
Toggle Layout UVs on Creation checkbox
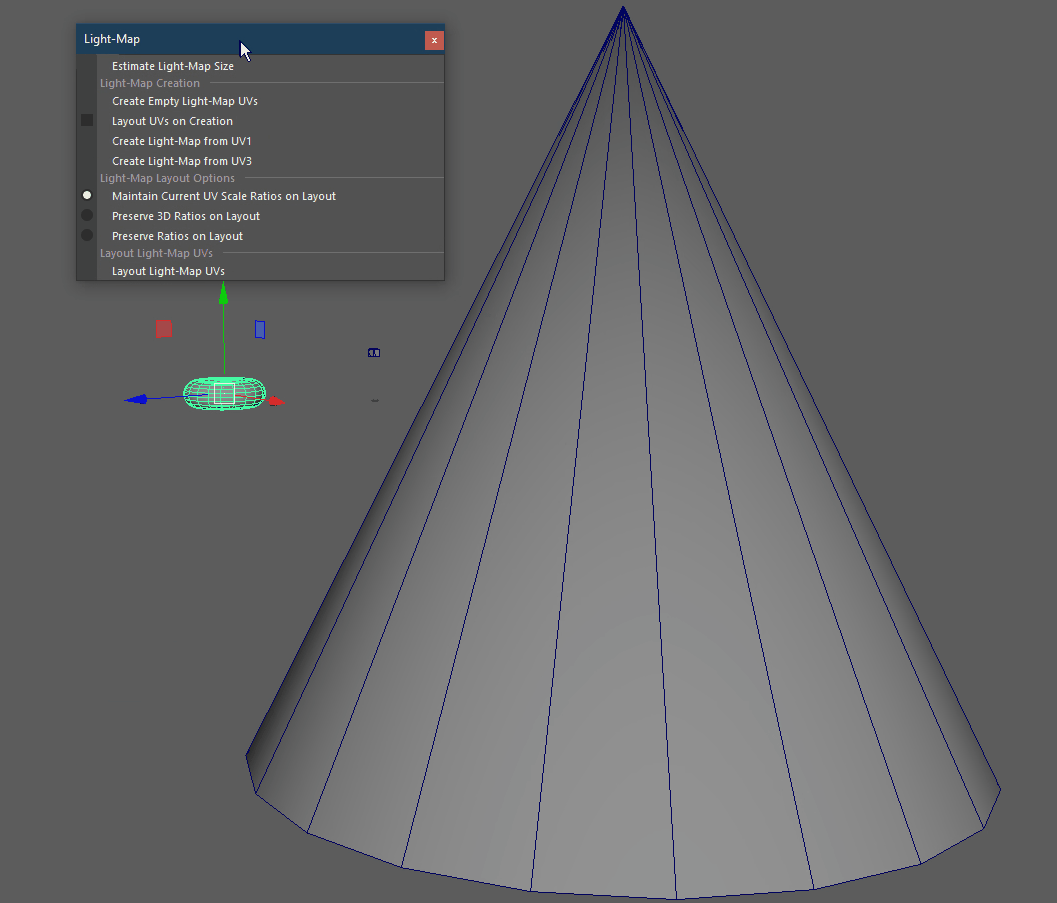(x=87, y=121)
